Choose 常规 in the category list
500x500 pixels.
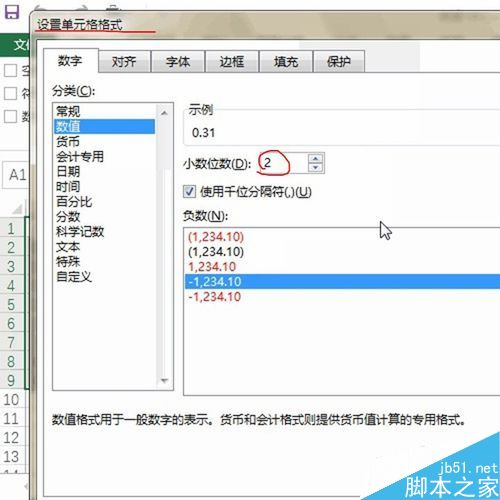point(104,111)
